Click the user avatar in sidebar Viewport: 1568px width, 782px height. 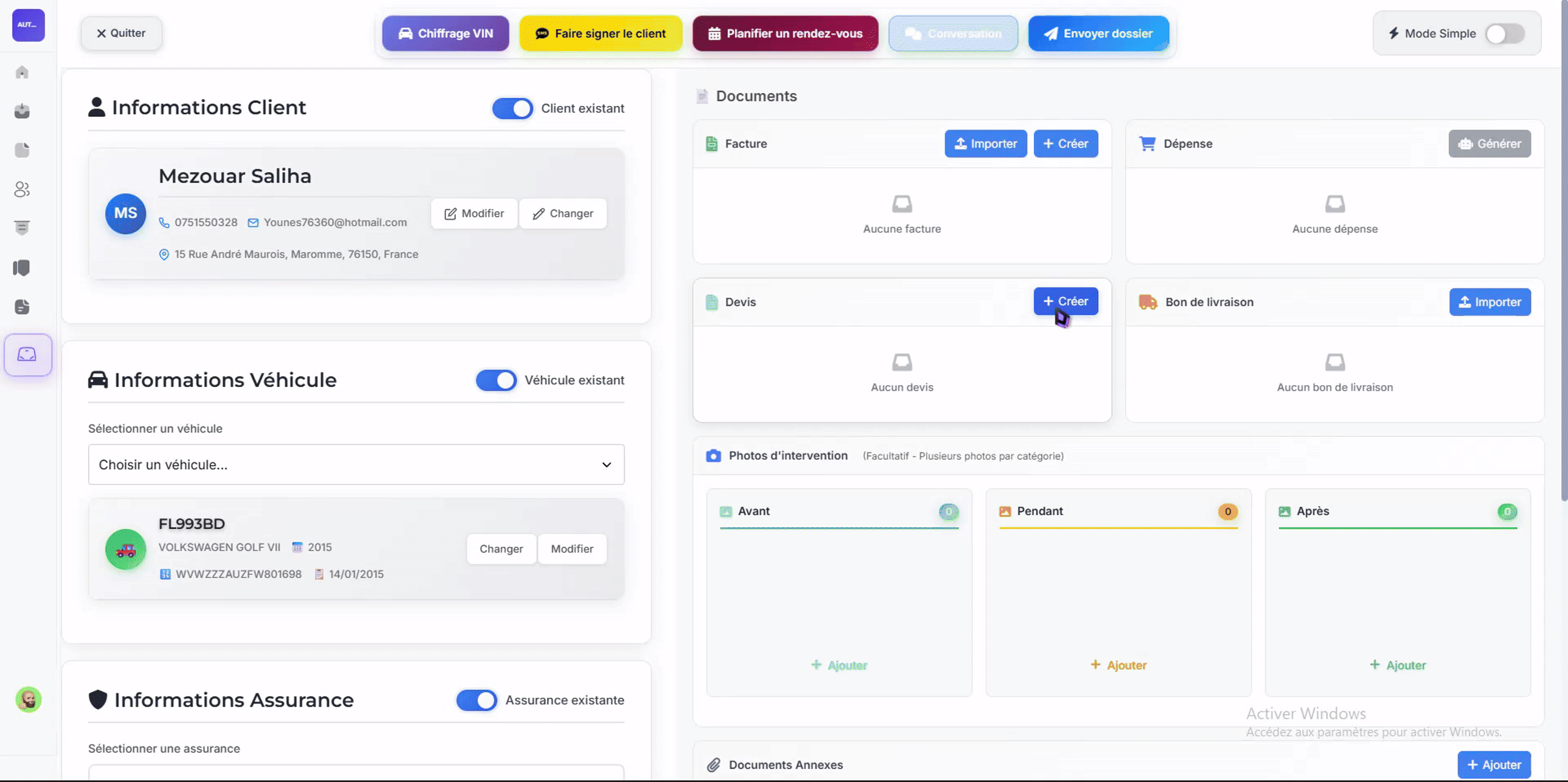tap(28, 699)
